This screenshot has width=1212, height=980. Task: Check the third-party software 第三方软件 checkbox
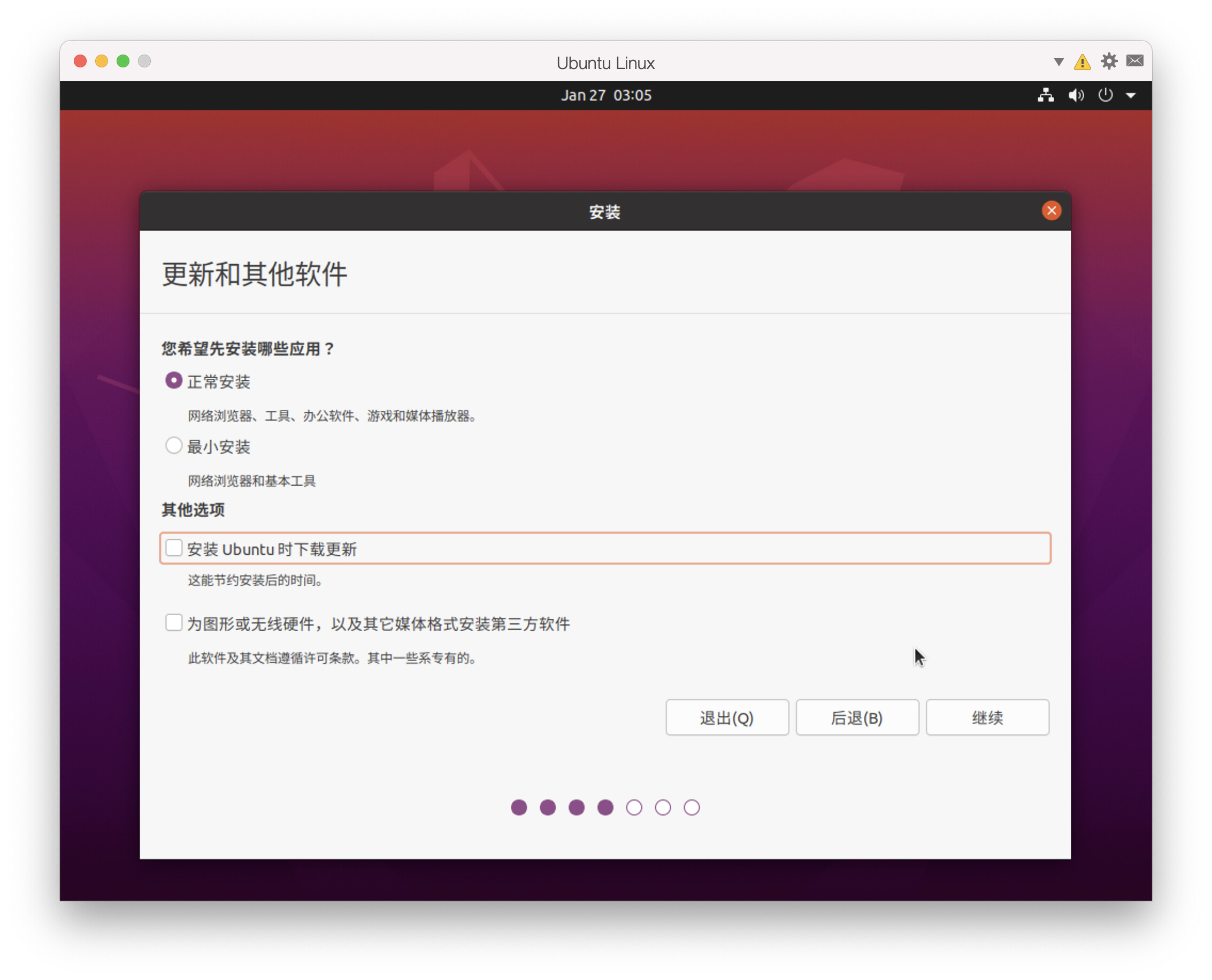point(174,623)
